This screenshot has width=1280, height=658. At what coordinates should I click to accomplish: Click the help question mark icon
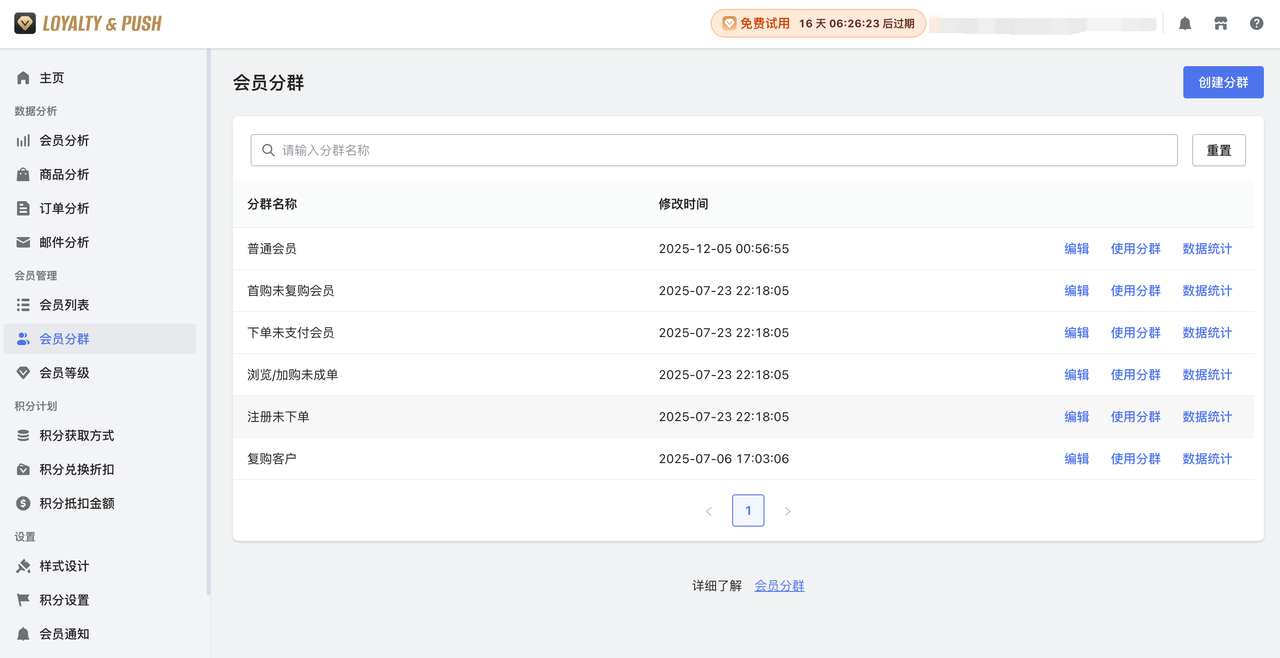tap(1257, 22)
